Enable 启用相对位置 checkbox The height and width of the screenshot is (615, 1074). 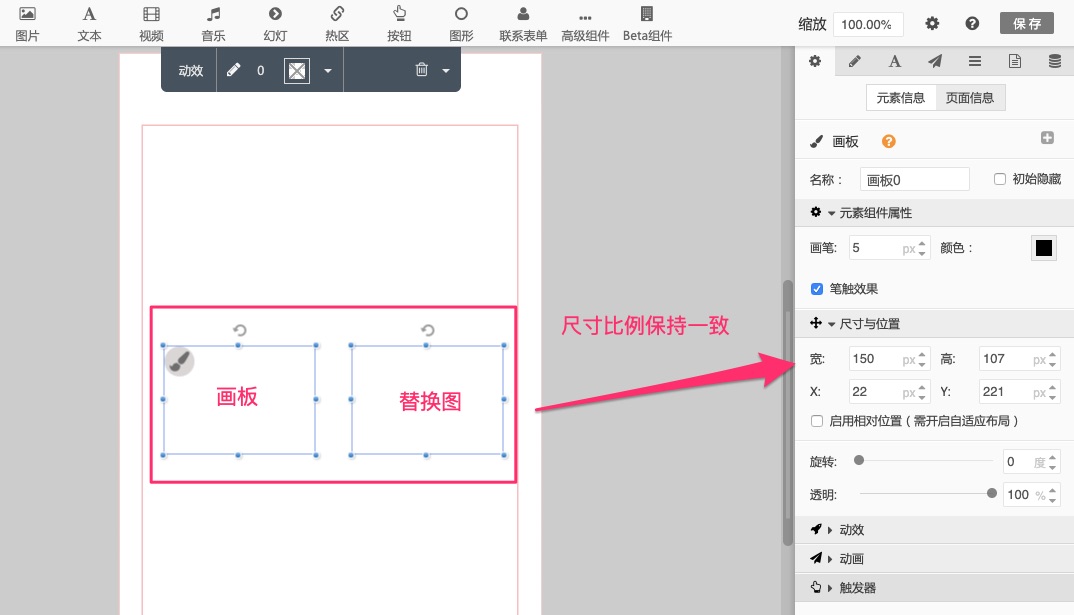point(817,421)
